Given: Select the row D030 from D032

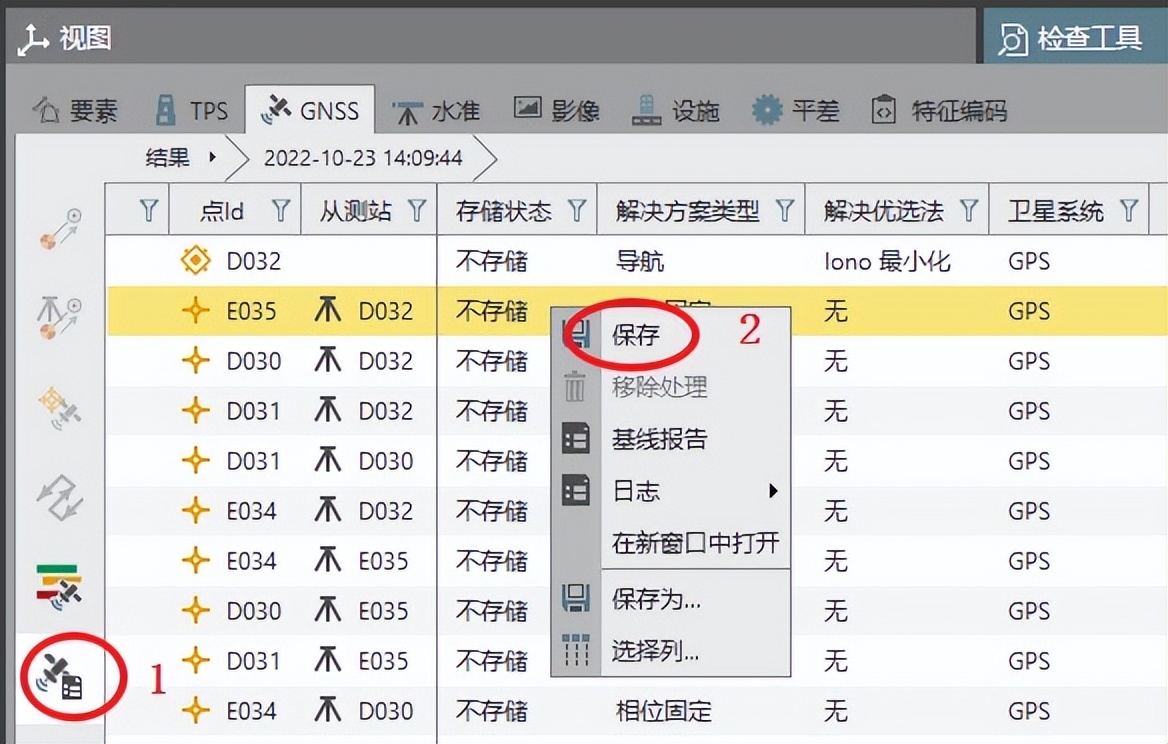Looking at the screenshot, I should point(636,360).
